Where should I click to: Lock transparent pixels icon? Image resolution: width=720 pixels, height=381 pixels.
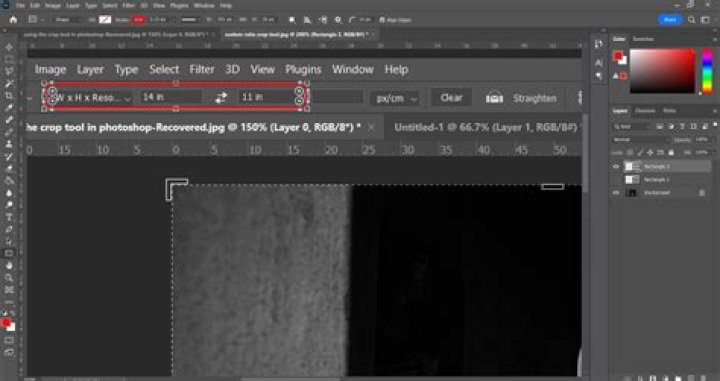coord(630,152)
